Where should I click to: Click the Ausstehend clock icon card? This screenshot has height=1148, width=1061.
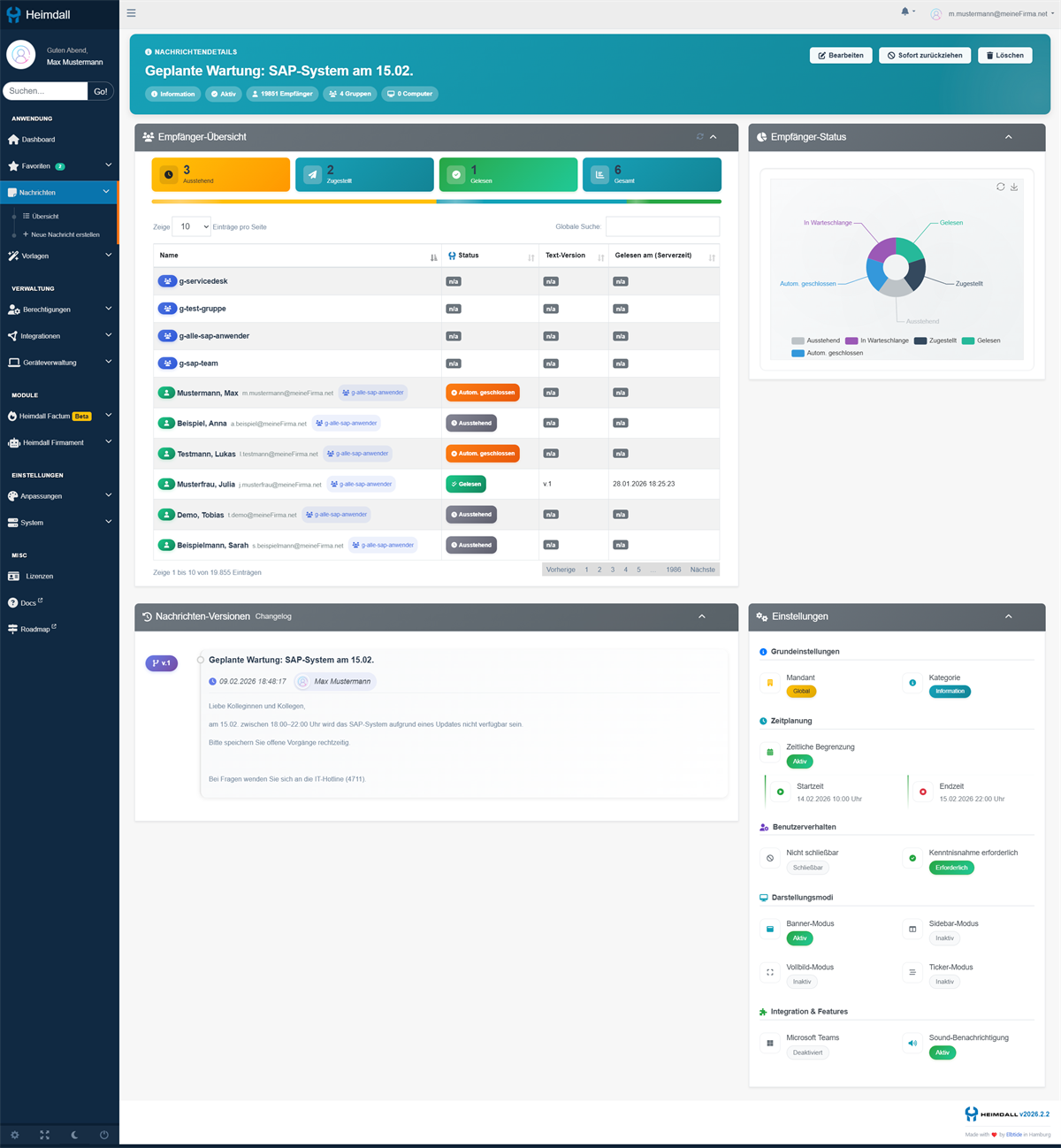(168, 174)
